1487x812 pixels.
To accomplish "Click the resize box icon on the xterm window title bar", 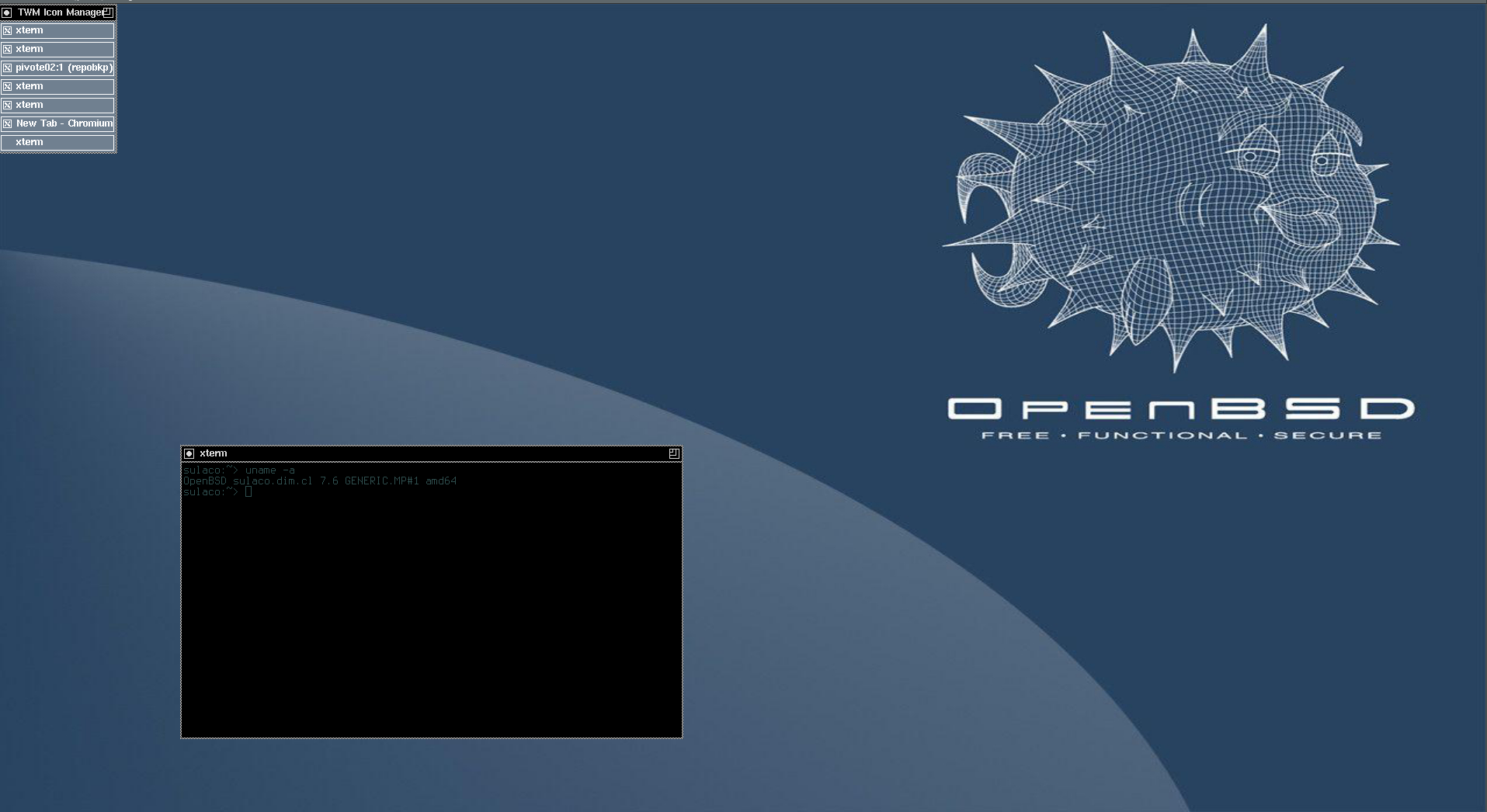I will click(x=674, y=453).
